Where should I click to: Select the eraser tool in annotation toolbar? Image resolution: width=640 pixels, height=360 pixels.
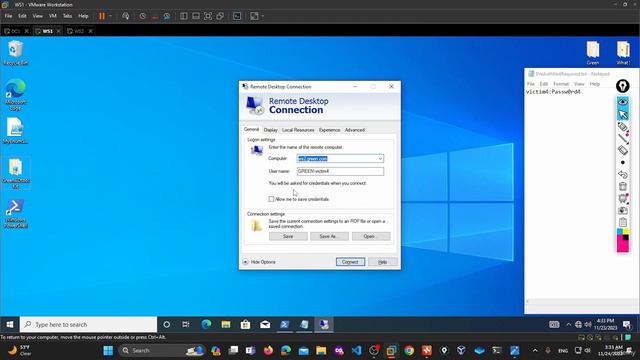tap(622, 150)
